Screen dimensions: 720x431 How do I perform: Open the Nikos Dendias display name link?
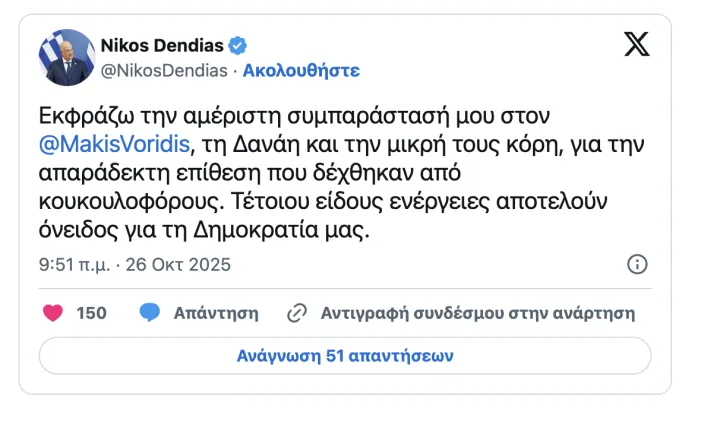pos(162,45)
